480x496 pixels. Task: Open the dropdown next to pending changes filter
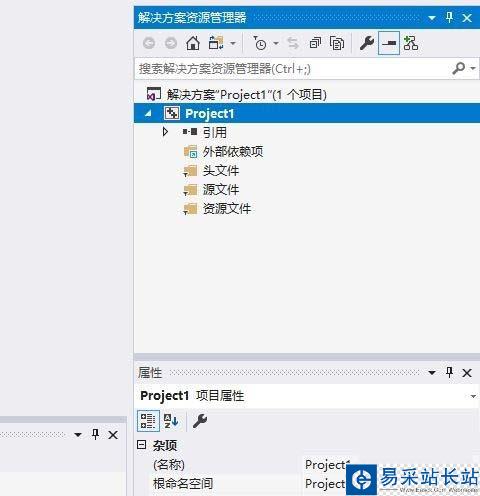pos(276,43)
